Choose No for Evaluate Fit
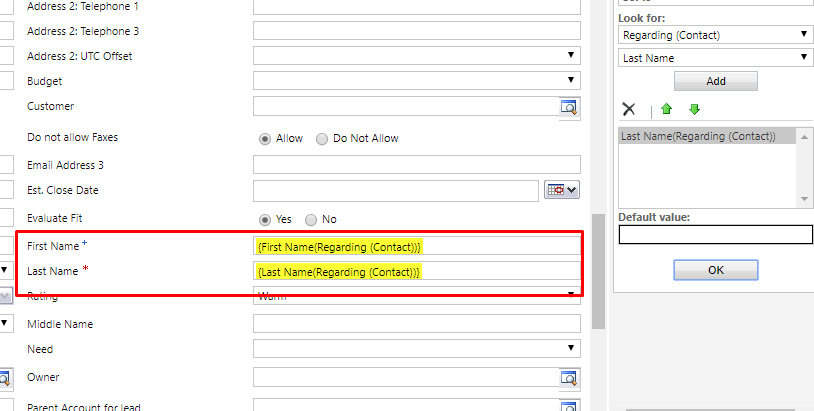 point(310,220)
